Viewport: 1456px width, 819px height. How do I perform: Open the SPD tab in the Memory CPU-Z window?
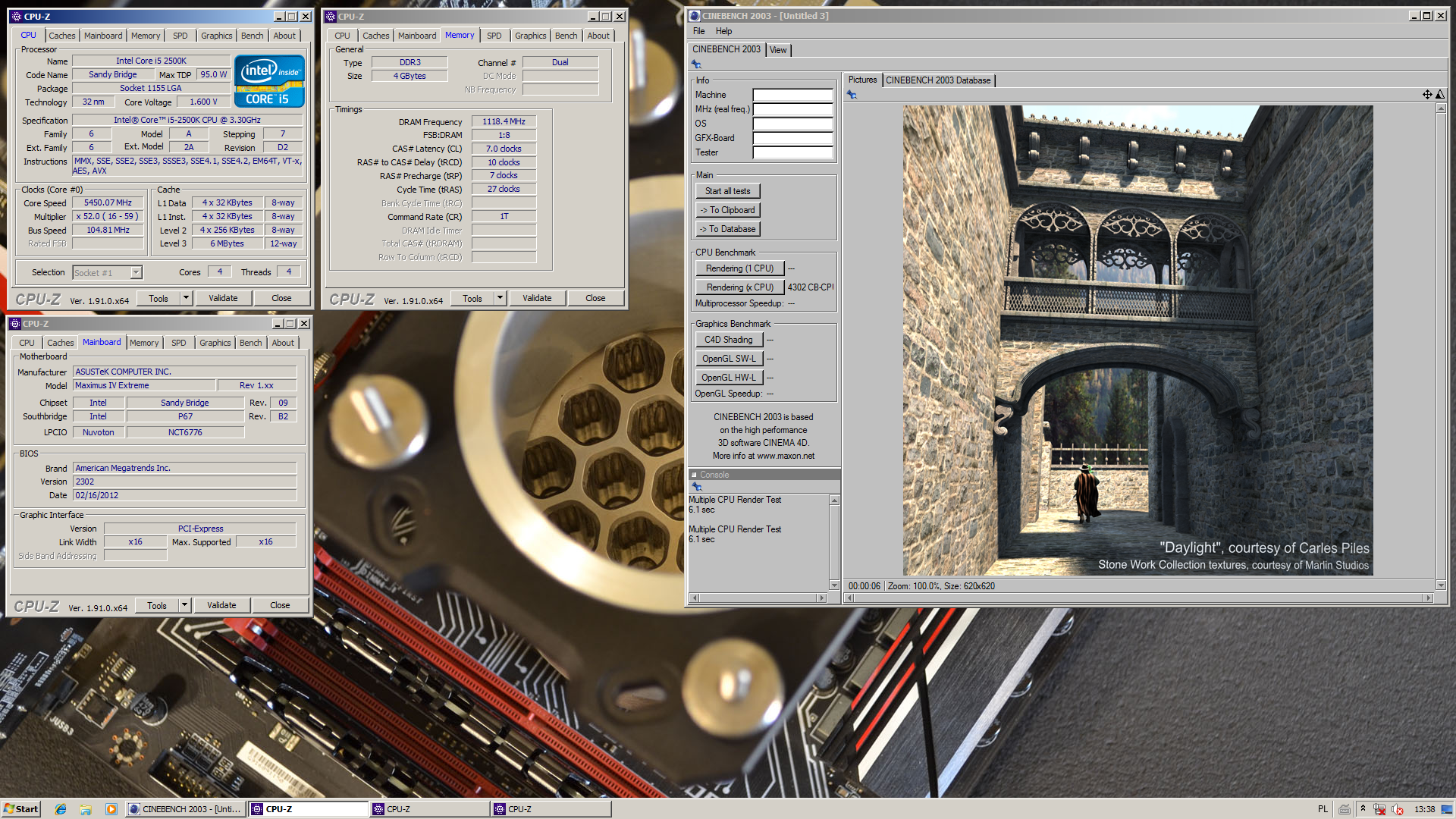[x=494, y=36]
